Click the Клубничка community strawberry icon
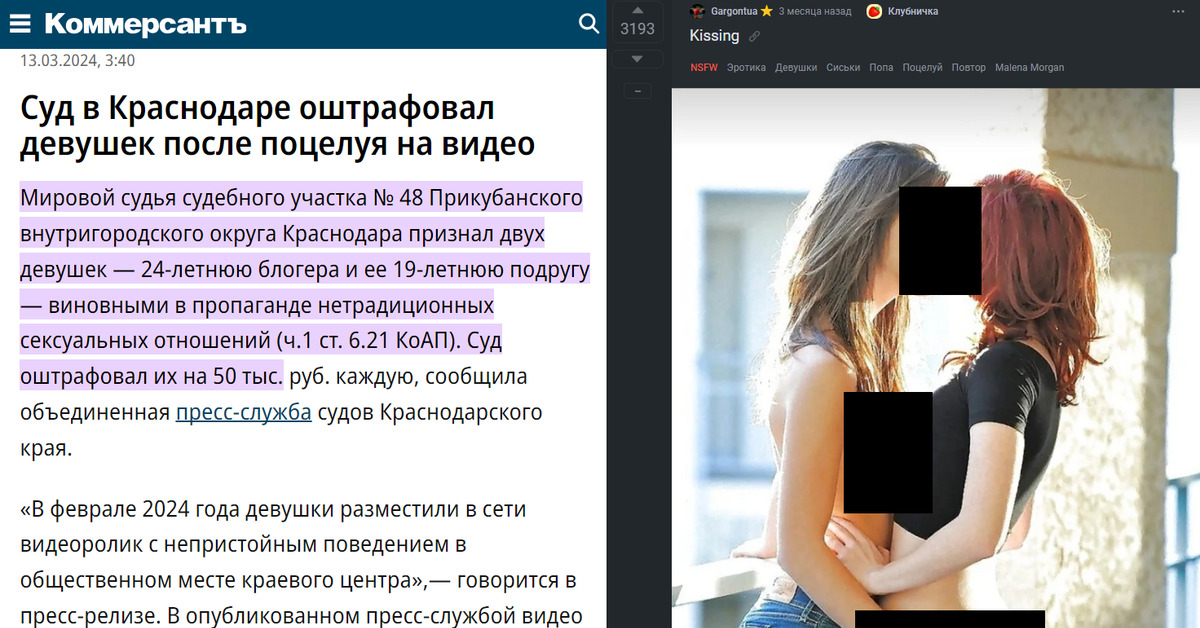Screen dimensions: 1200x628 click(874, 11)
